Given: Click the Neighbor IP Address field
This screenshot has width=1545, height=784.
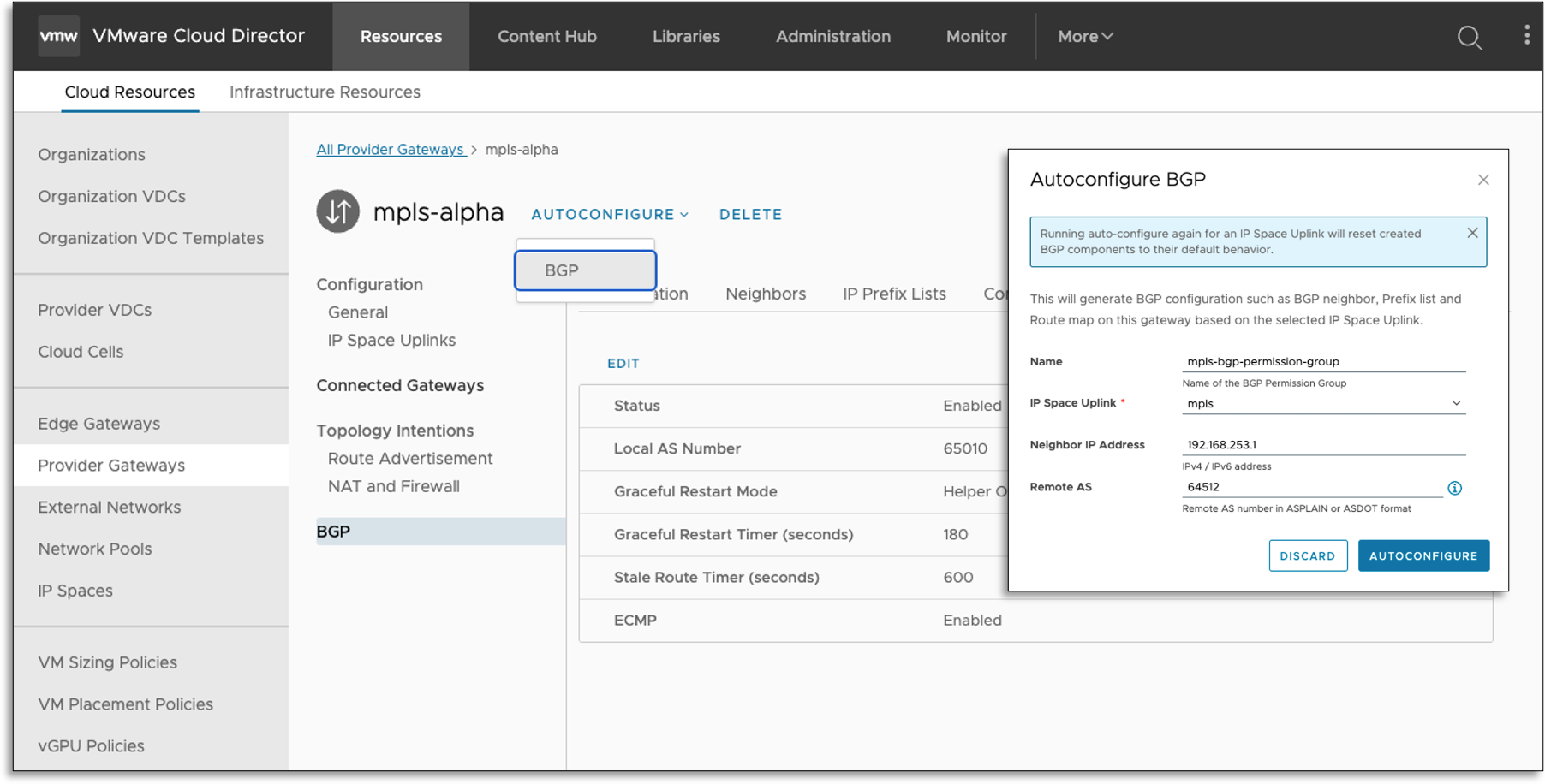Looking at the screenshot, I should pyautogui.click(x=1323, y=445).
